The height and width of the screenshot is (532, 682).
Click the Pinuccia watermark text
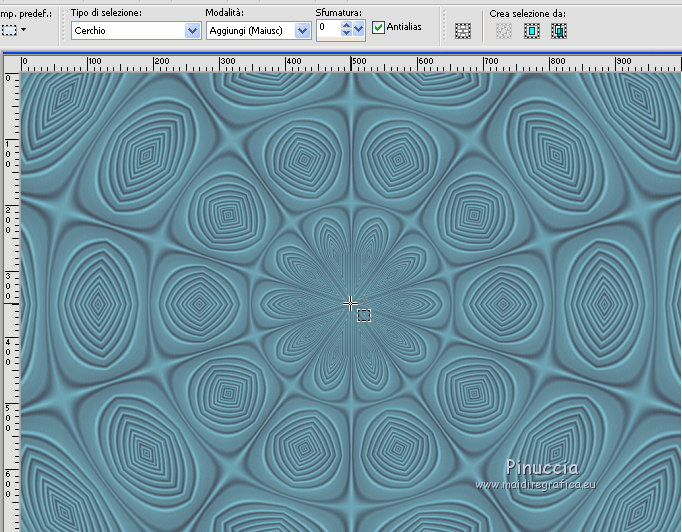point(541,467)
